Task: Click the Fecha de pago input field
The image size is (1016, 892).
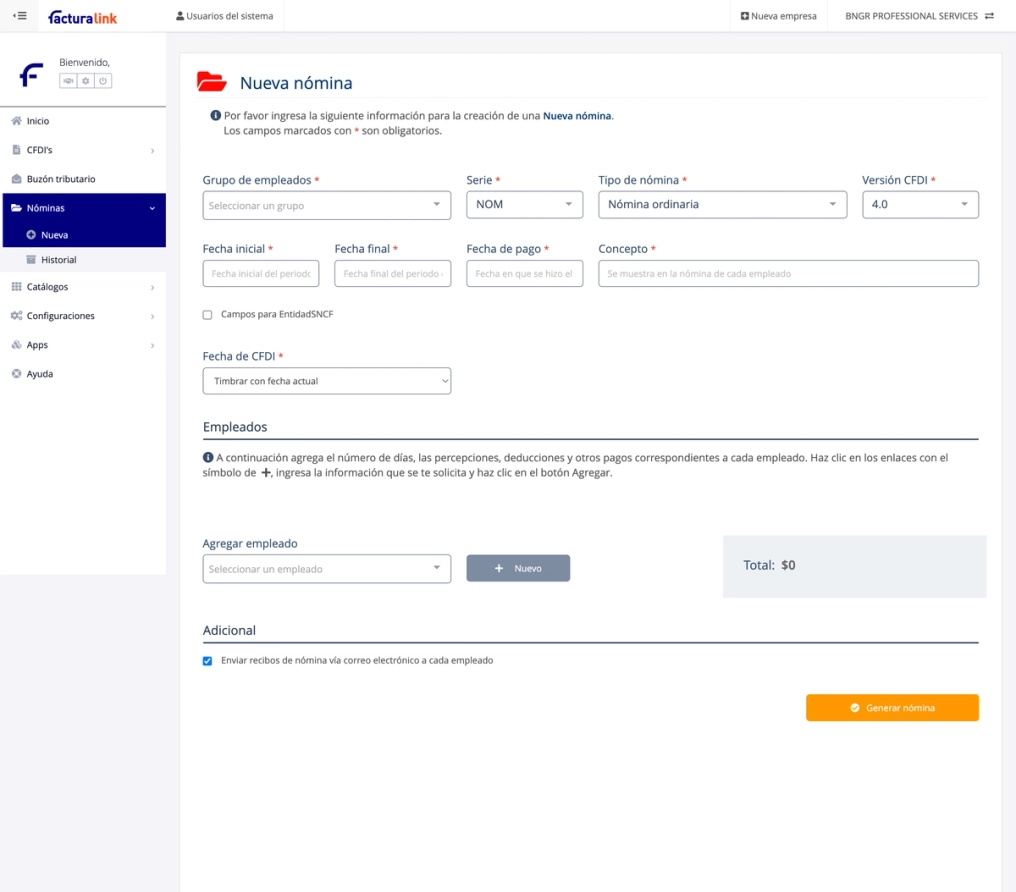Action: pos(524,273)
